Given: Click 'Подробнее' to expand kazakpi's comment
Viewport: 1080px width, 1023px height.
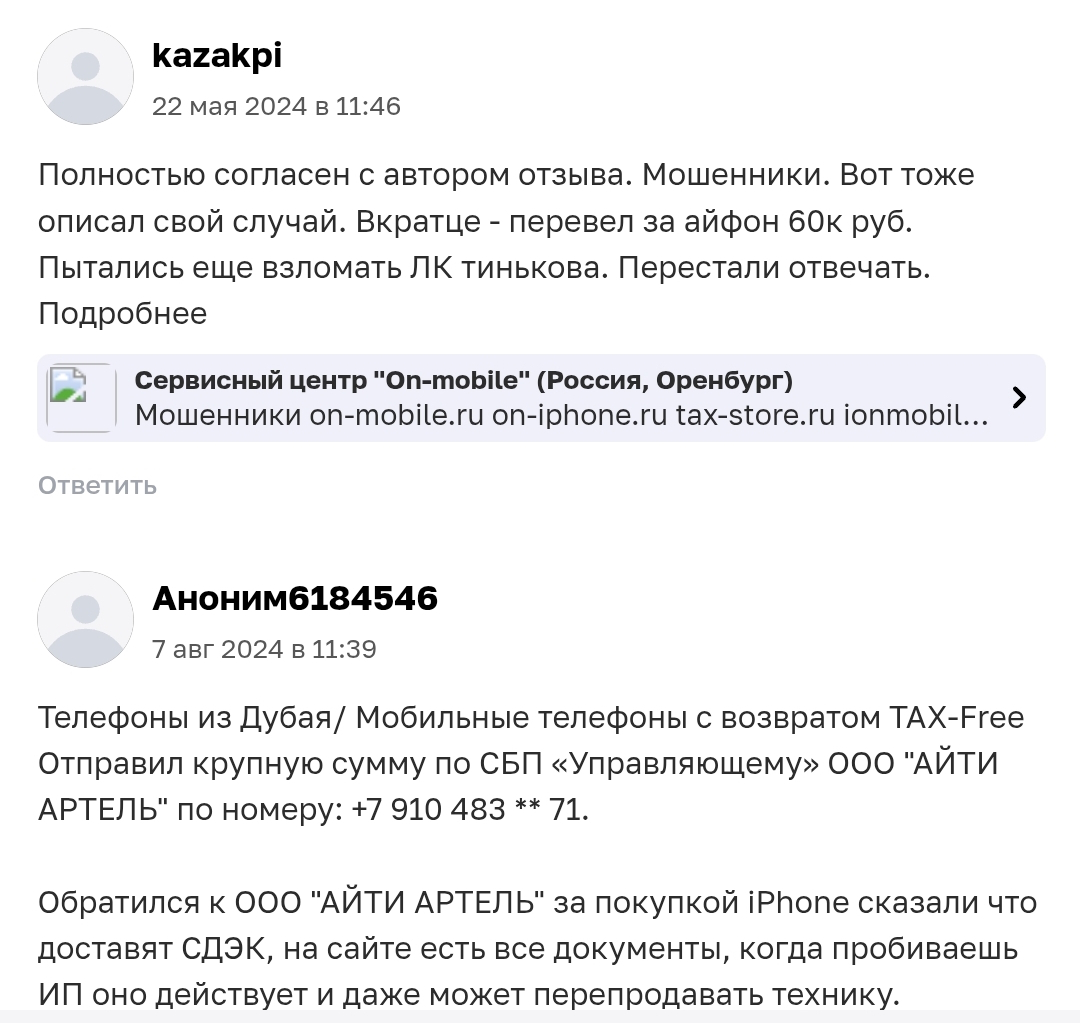Looking at the screenshot, I should point(121,313).
